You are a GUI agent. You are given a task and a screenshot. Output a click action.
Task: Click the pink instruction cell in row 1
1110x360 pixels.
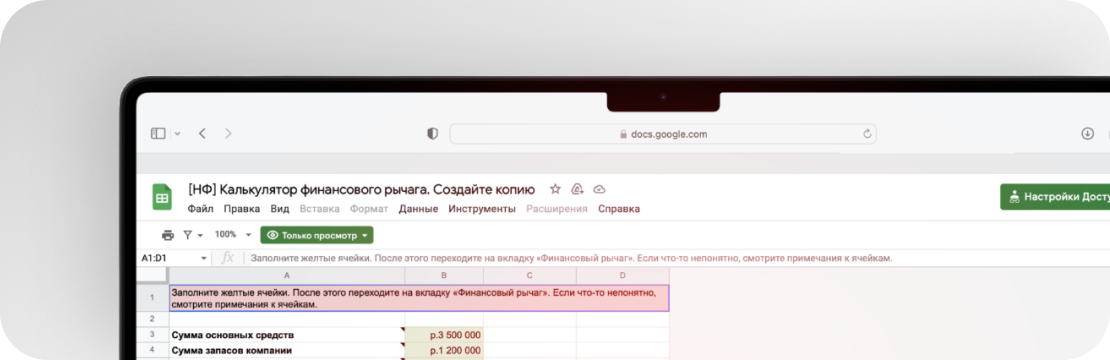[x=419, y=298]
